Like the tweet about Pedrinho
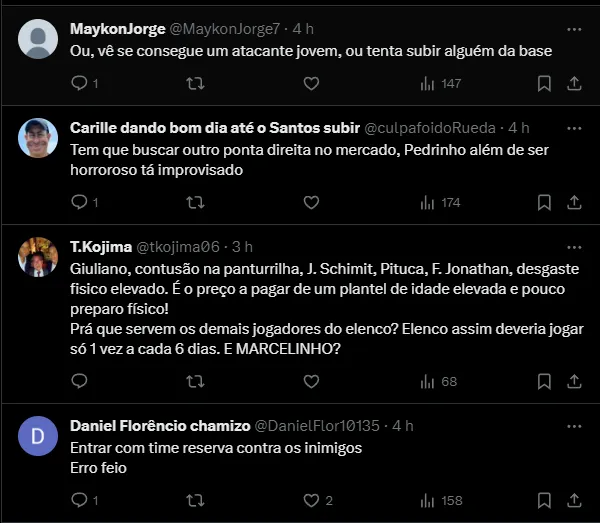This screenshot has width=600, height=523. pos(311,202)
